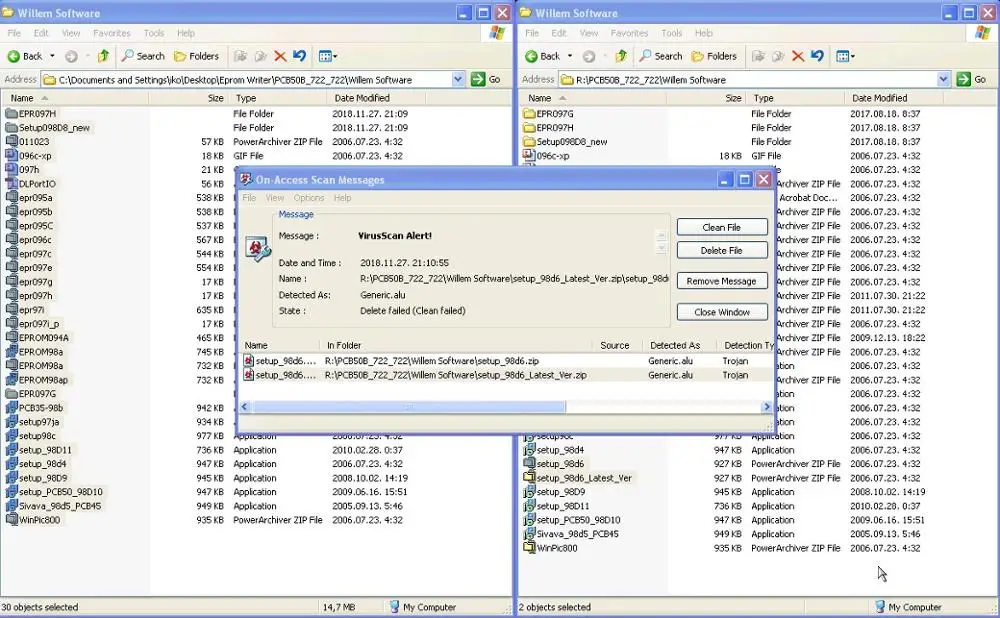Image resolution: width=1000 pixels, height=618 pixels.
Task: Click Clean File button
Action: point(722,227)
